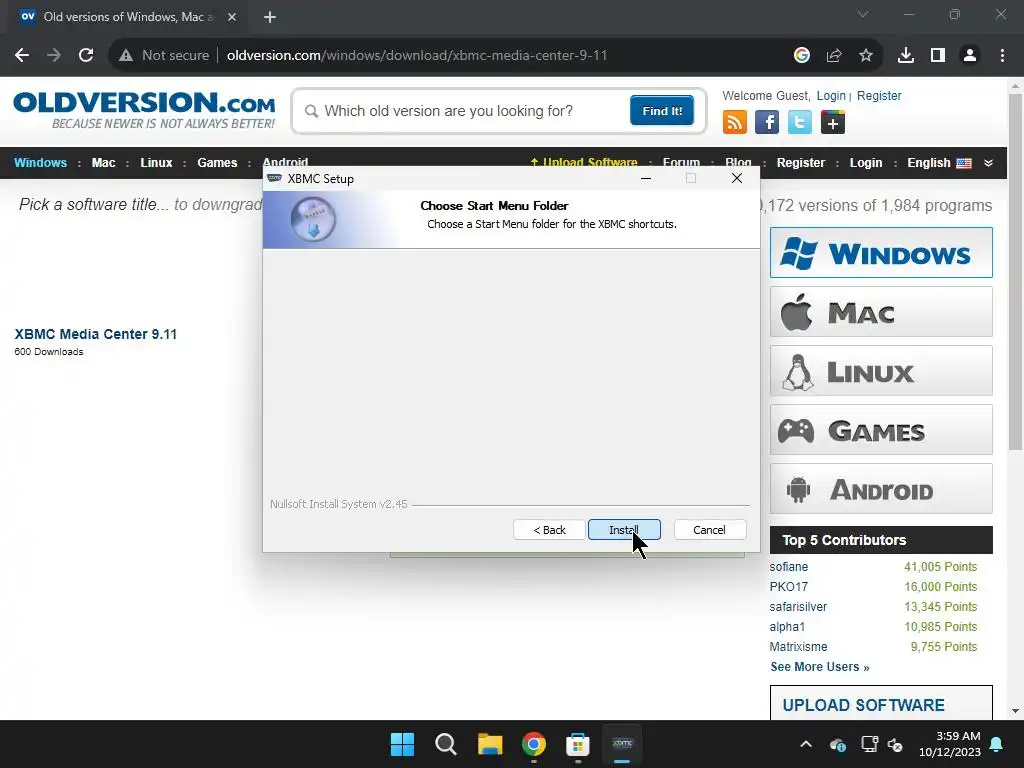The height and width of the screenshot is (768, 1024).
Task: Share this page using the share icon
Action: (x=834, y=56)
